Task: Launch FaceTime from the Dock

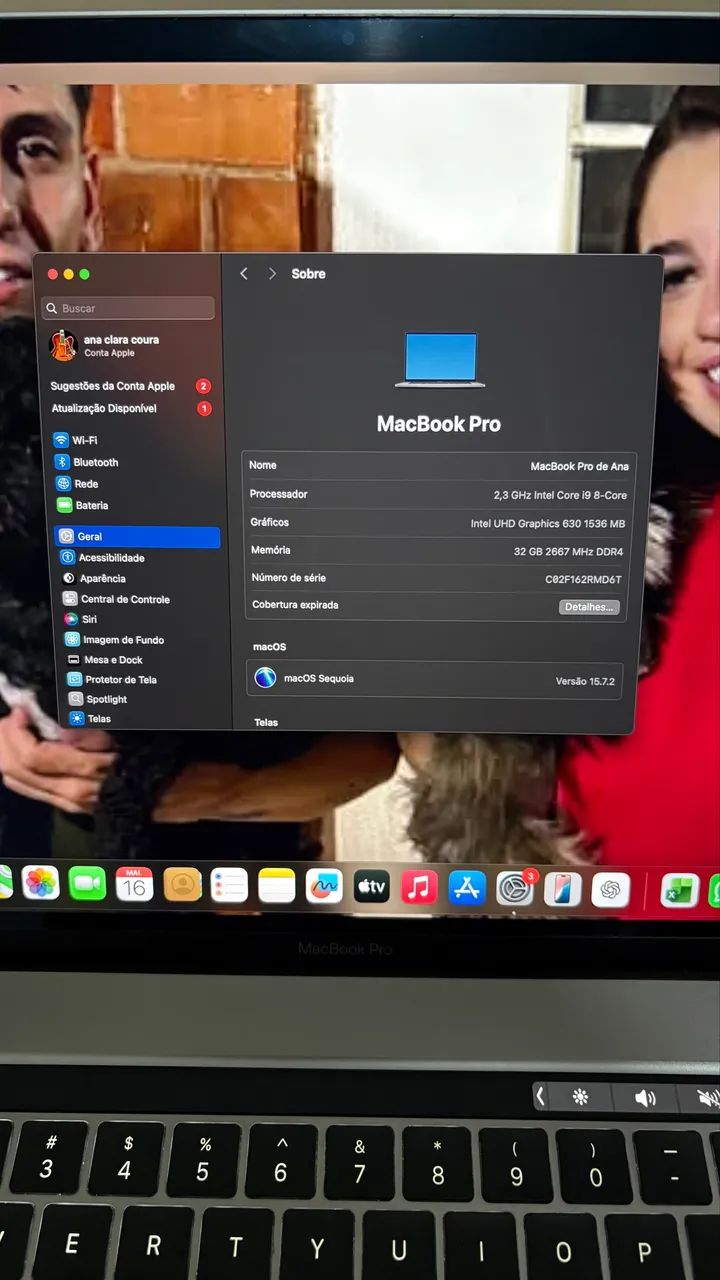Action: 88,884
